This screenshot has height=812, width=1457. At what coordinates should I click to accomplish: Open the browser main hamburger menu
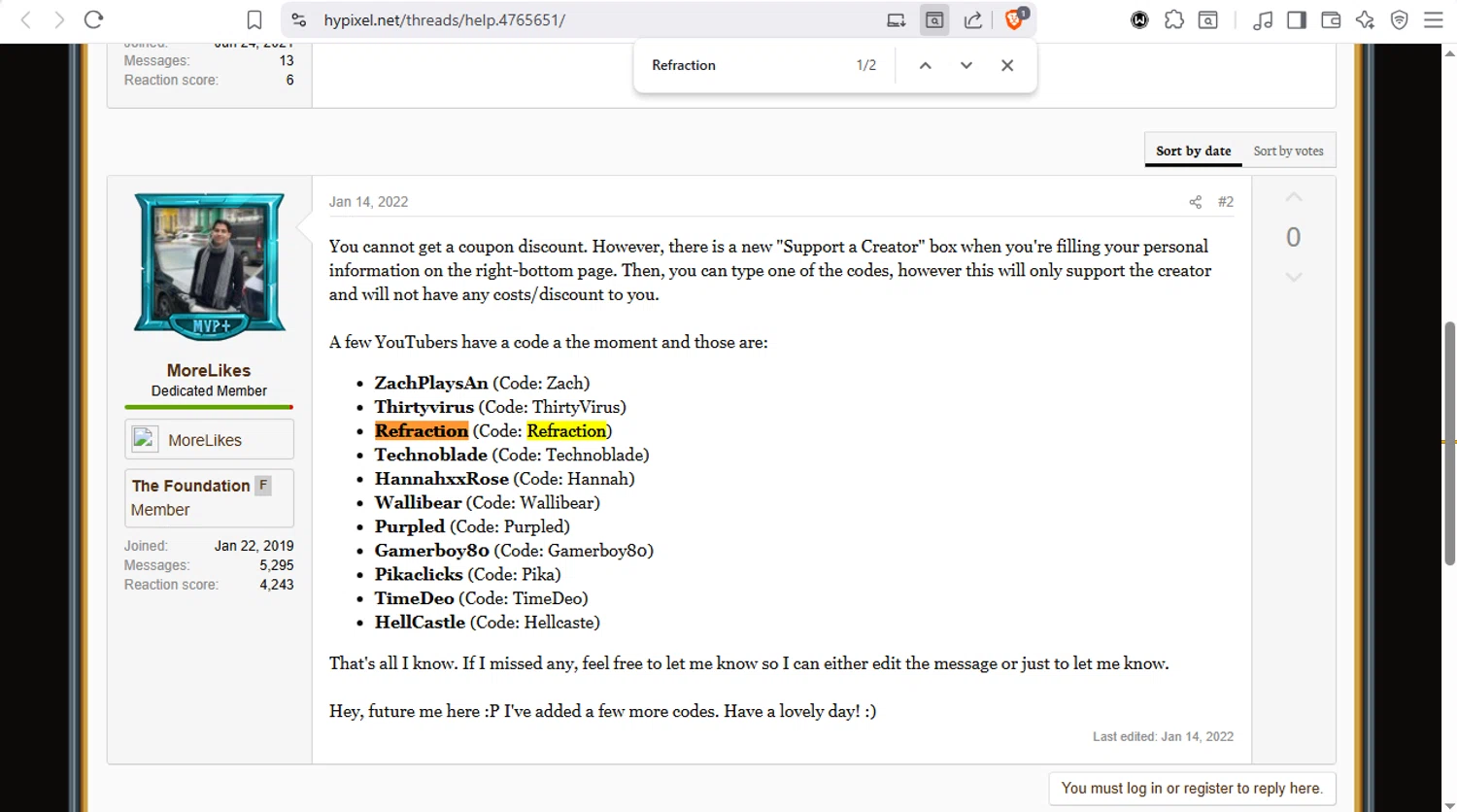(x=1434, y=19)
